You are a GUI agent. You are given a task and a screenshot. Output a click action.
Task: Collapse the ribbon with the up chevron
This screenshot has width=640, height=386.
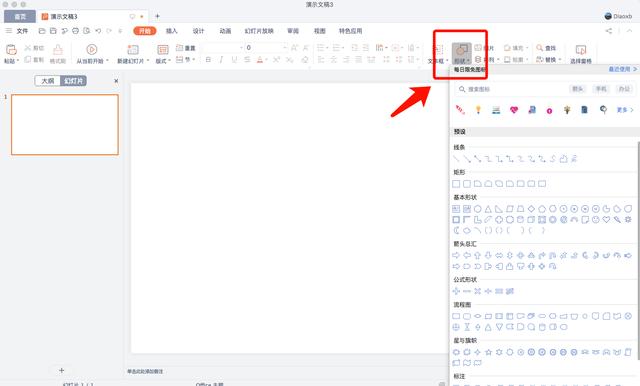pyautogui.click(x=630, y=31)
